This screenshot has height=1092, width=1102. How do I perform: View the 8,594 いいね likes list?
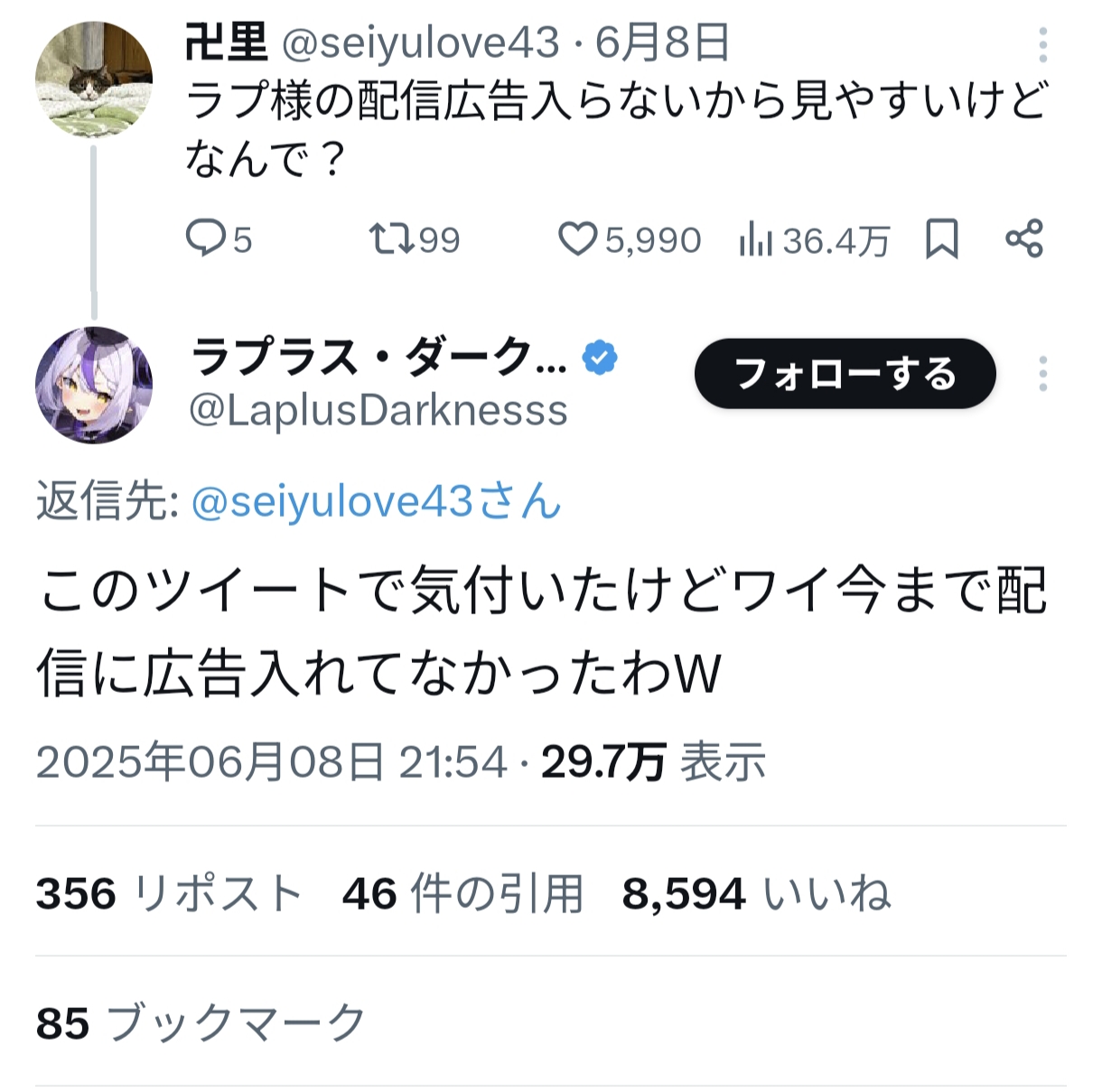[x=757, y=893]
